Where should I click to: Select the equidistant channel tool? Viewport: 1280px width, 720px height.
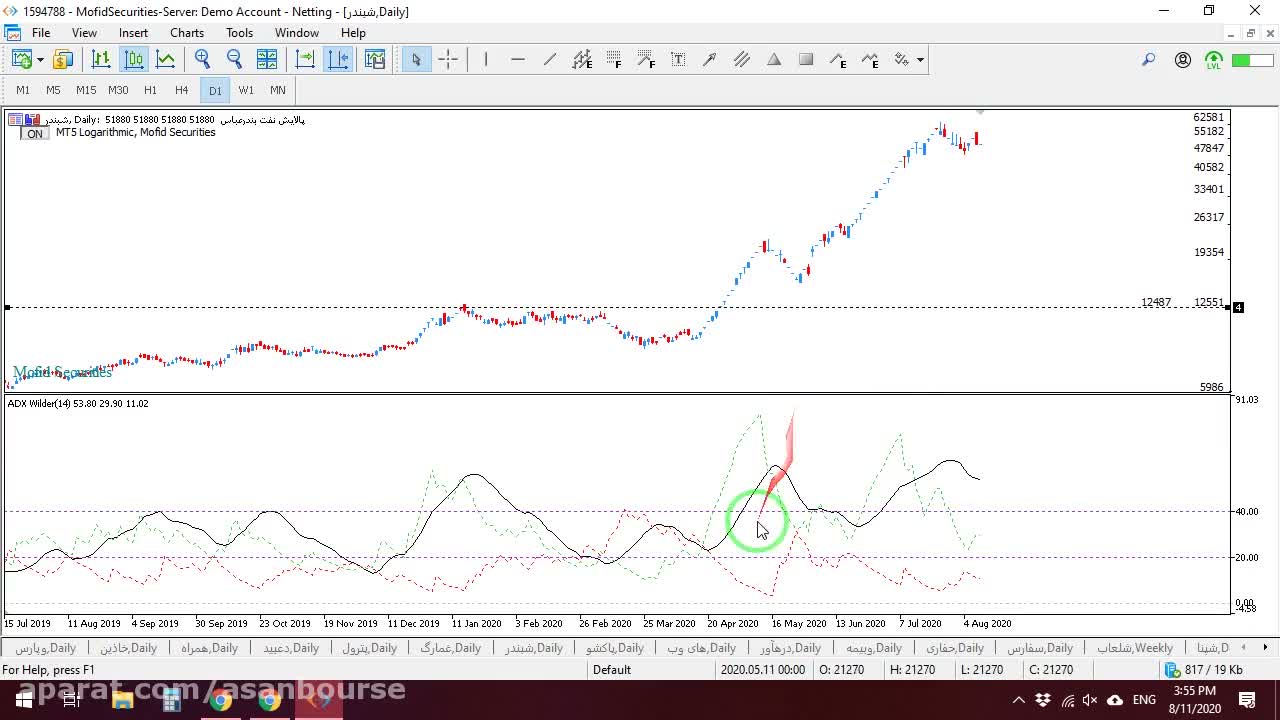(582, 60)
